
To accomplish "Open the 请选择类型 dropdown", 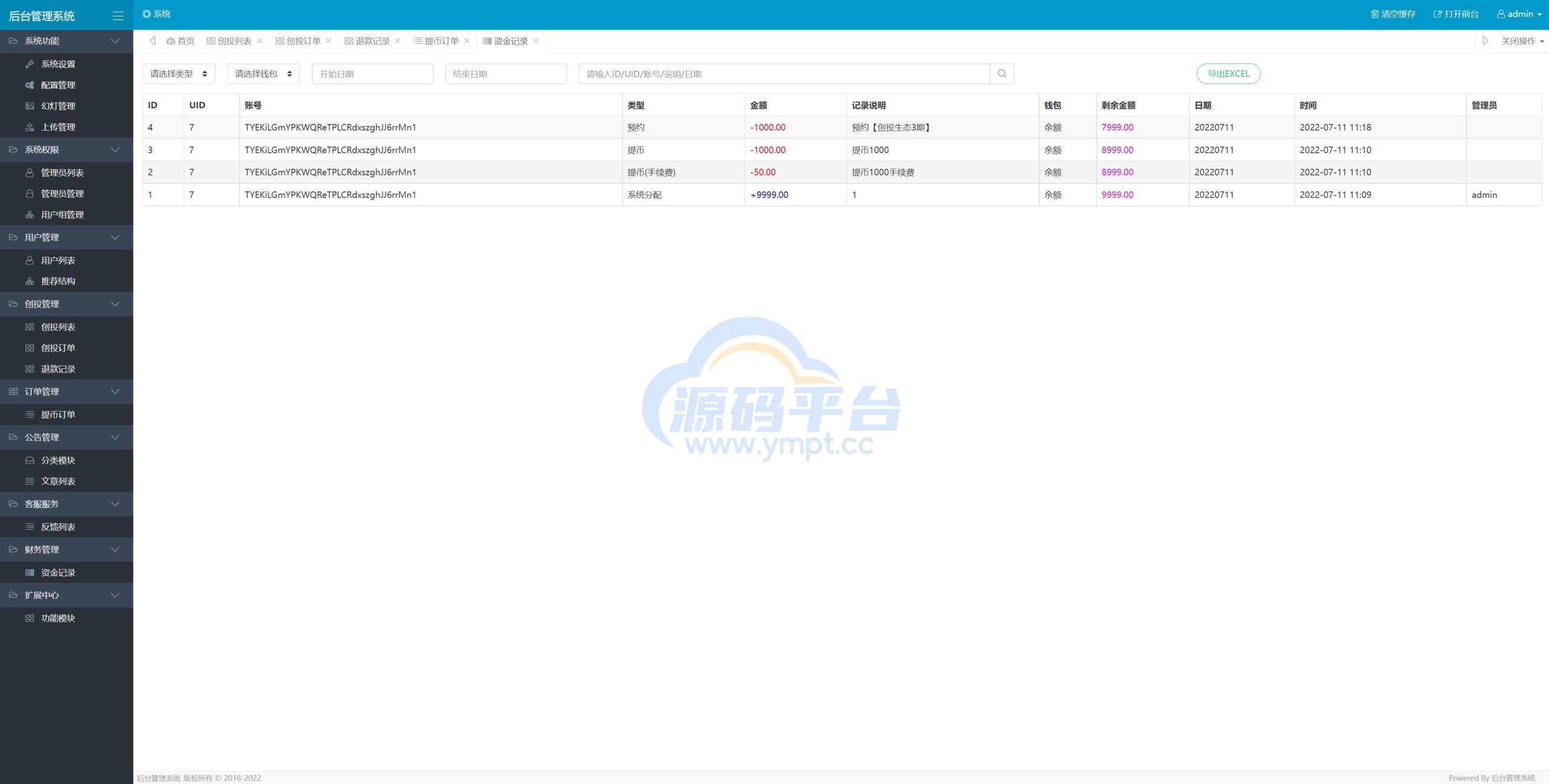I will coord(178,74).
